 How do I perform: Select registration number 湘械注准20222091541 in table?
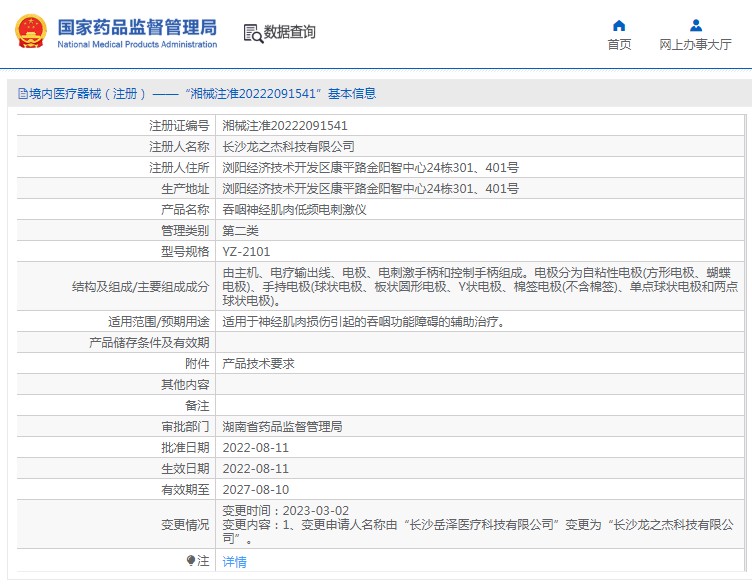coord(285,126)
